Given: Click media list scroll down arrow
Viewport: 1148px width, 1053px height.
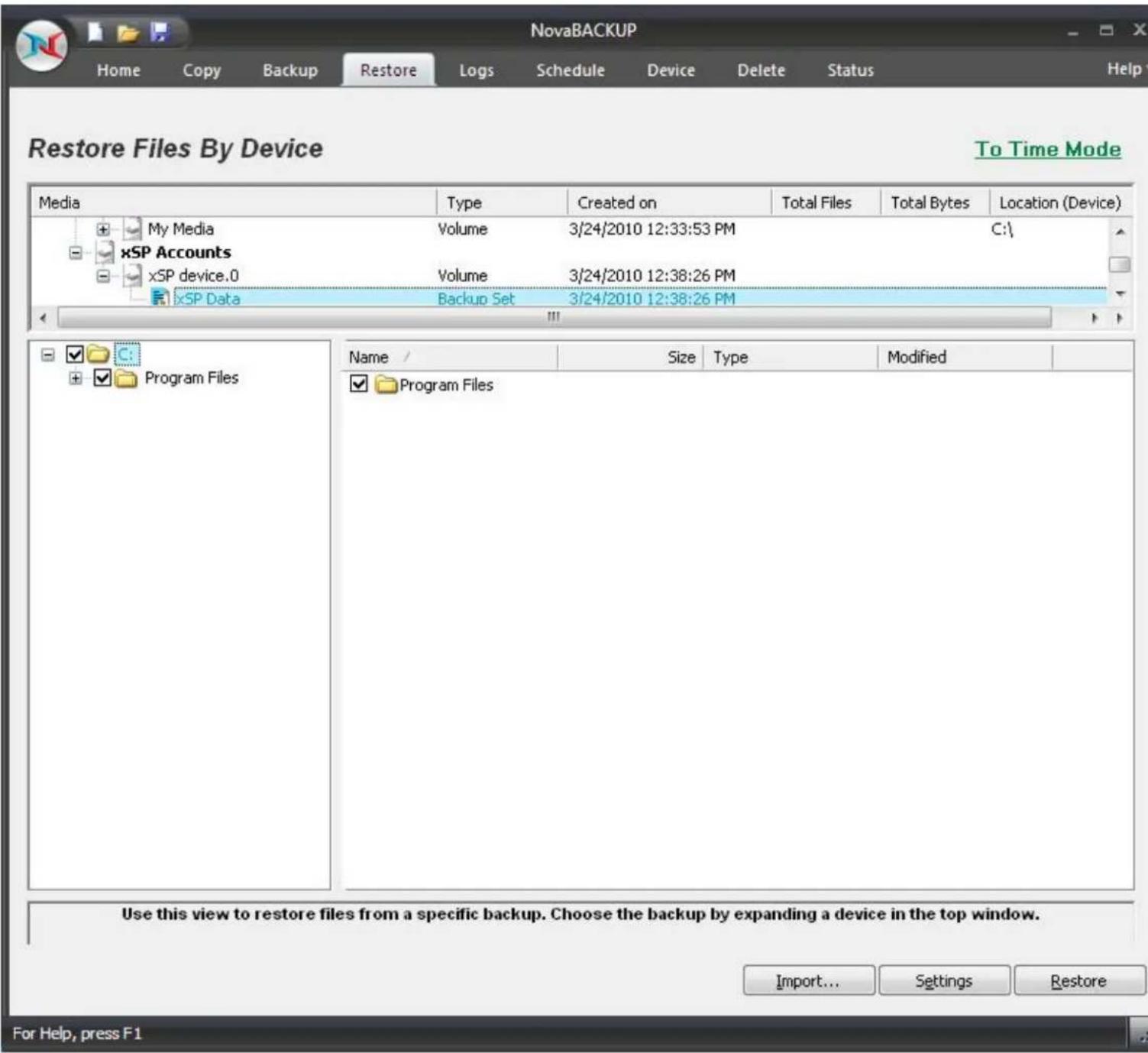Looking at the screenshot, I should click(x=1120, y=293).
